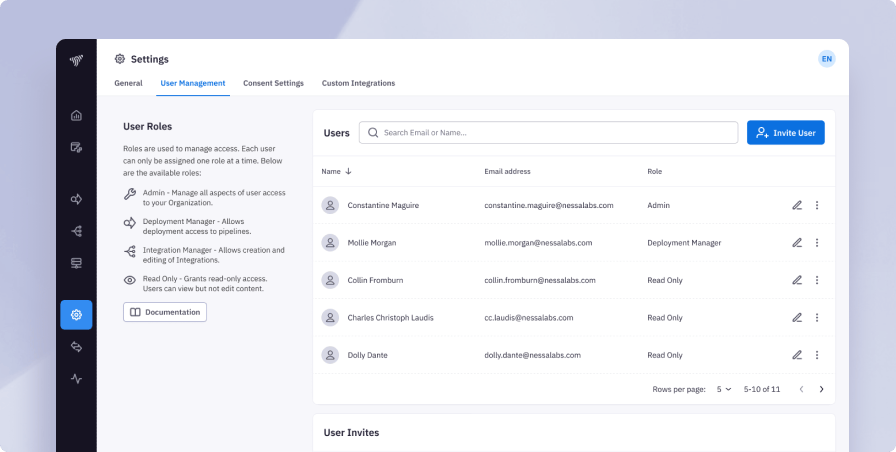Go to the previous page of users
The width and height of the screenshot is (896, 452).
[801, 389]
